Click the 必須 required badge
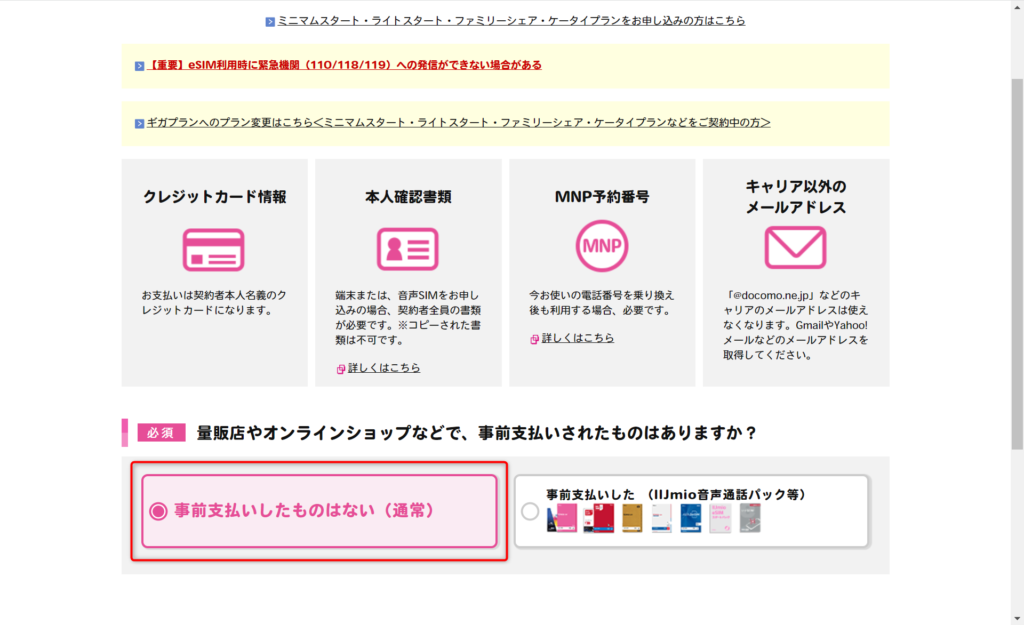Viewport: 1024px width, 625px height. click(161, 432)
